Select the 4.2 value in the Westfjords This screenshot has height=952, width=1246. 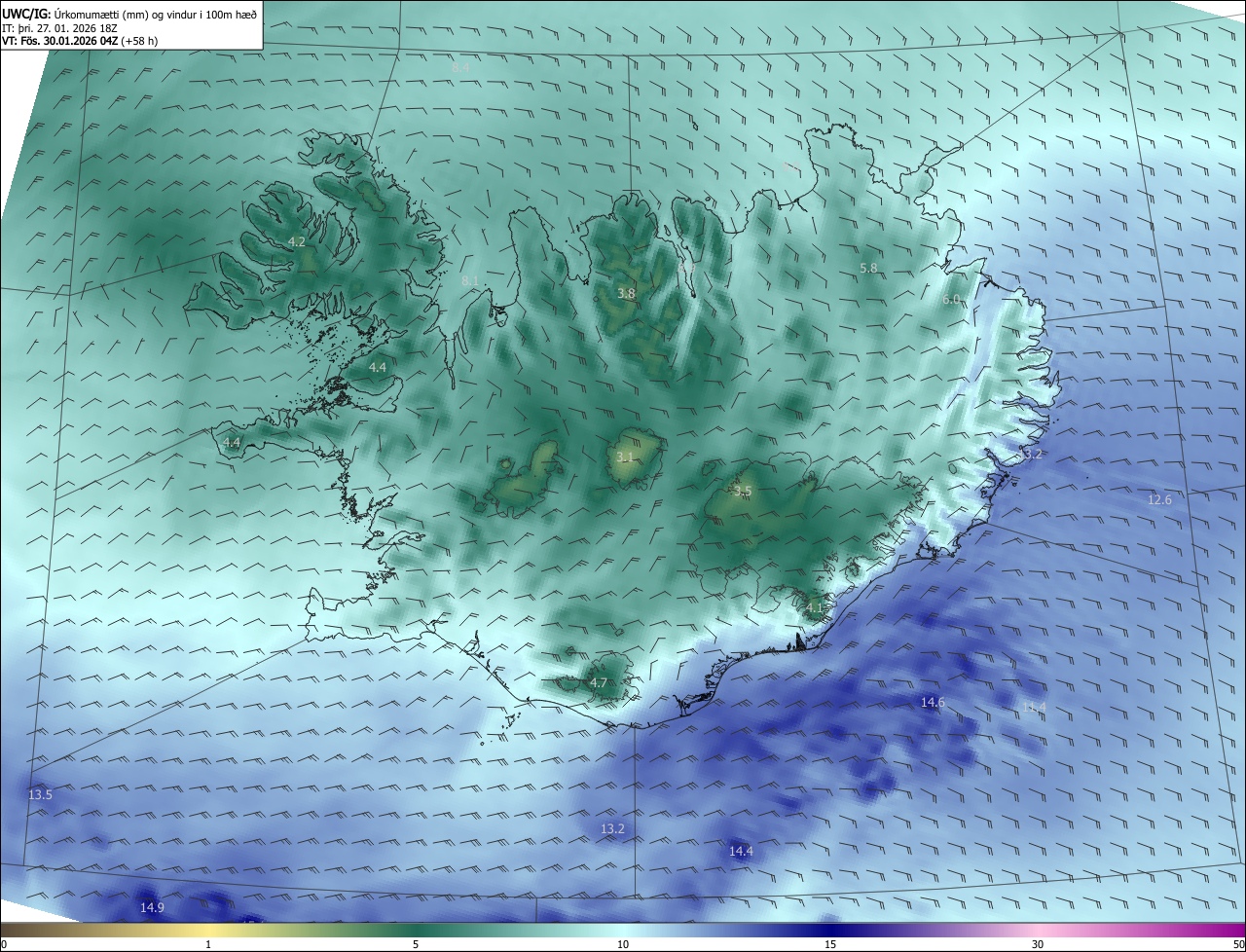pyautogui.click(x=297, y=241)
